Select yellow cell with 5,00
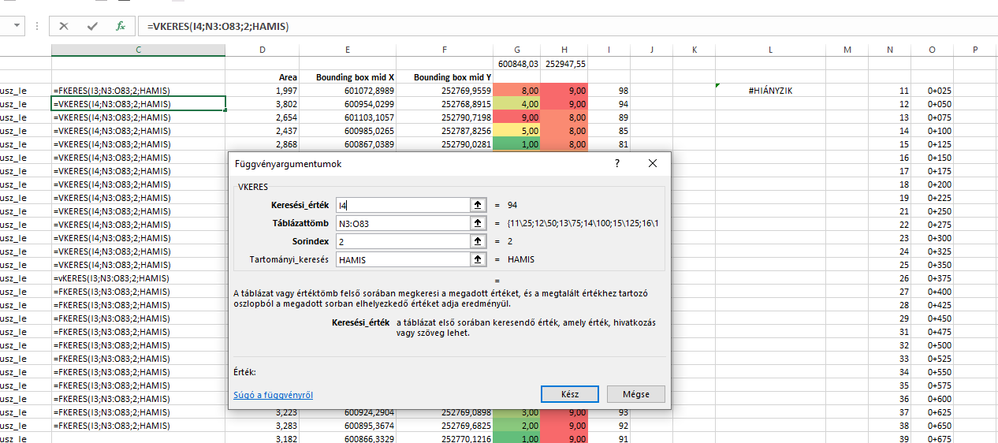The image size is (998, 443). click(x=517, y=130)
